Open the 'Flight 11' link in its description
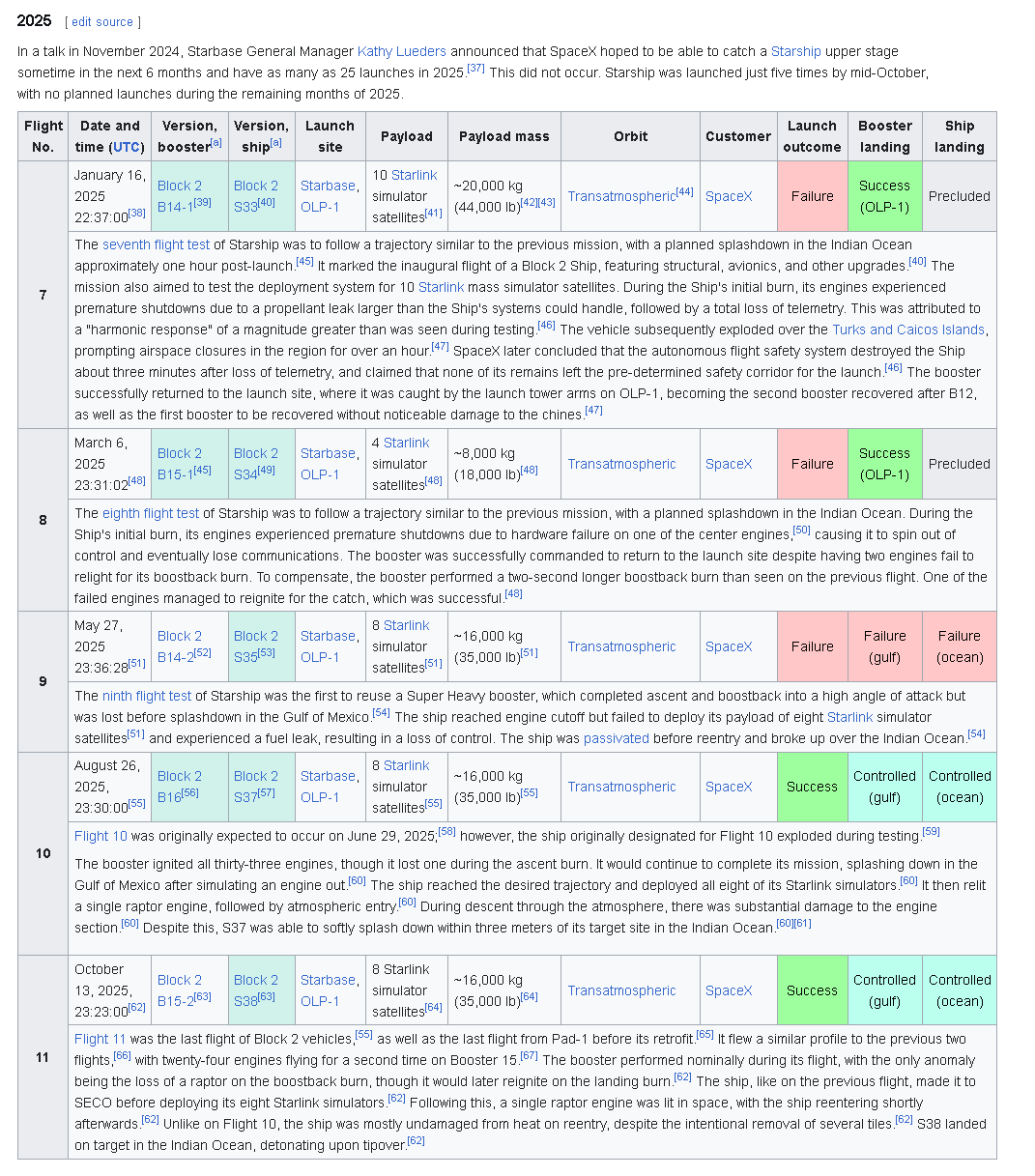The width and height of the screenshot is (1035, 1176). point(101,1039)
